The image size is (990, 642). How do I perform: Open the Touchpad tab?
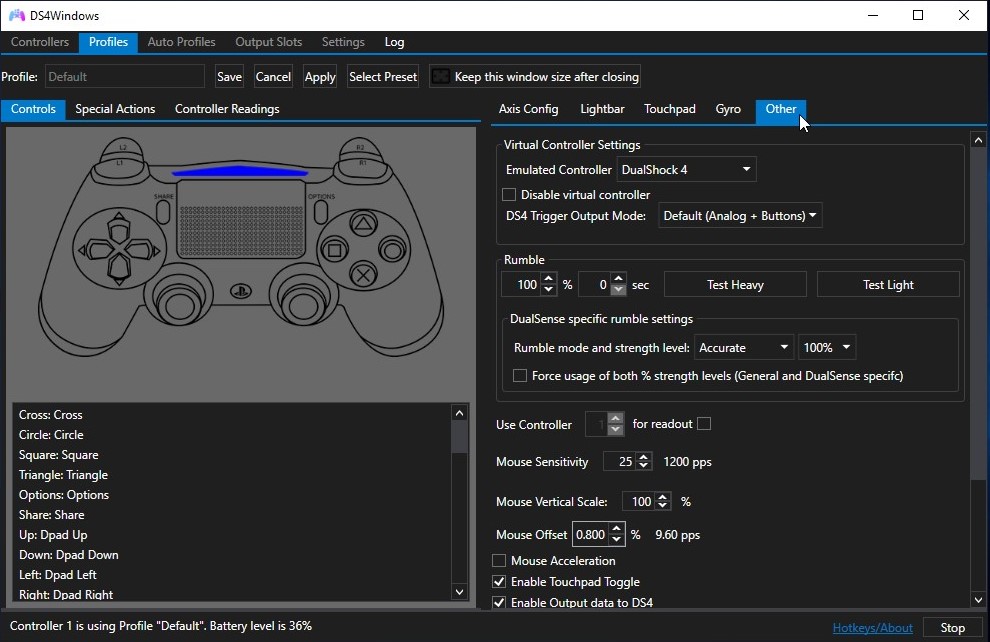tap(669, 109)
